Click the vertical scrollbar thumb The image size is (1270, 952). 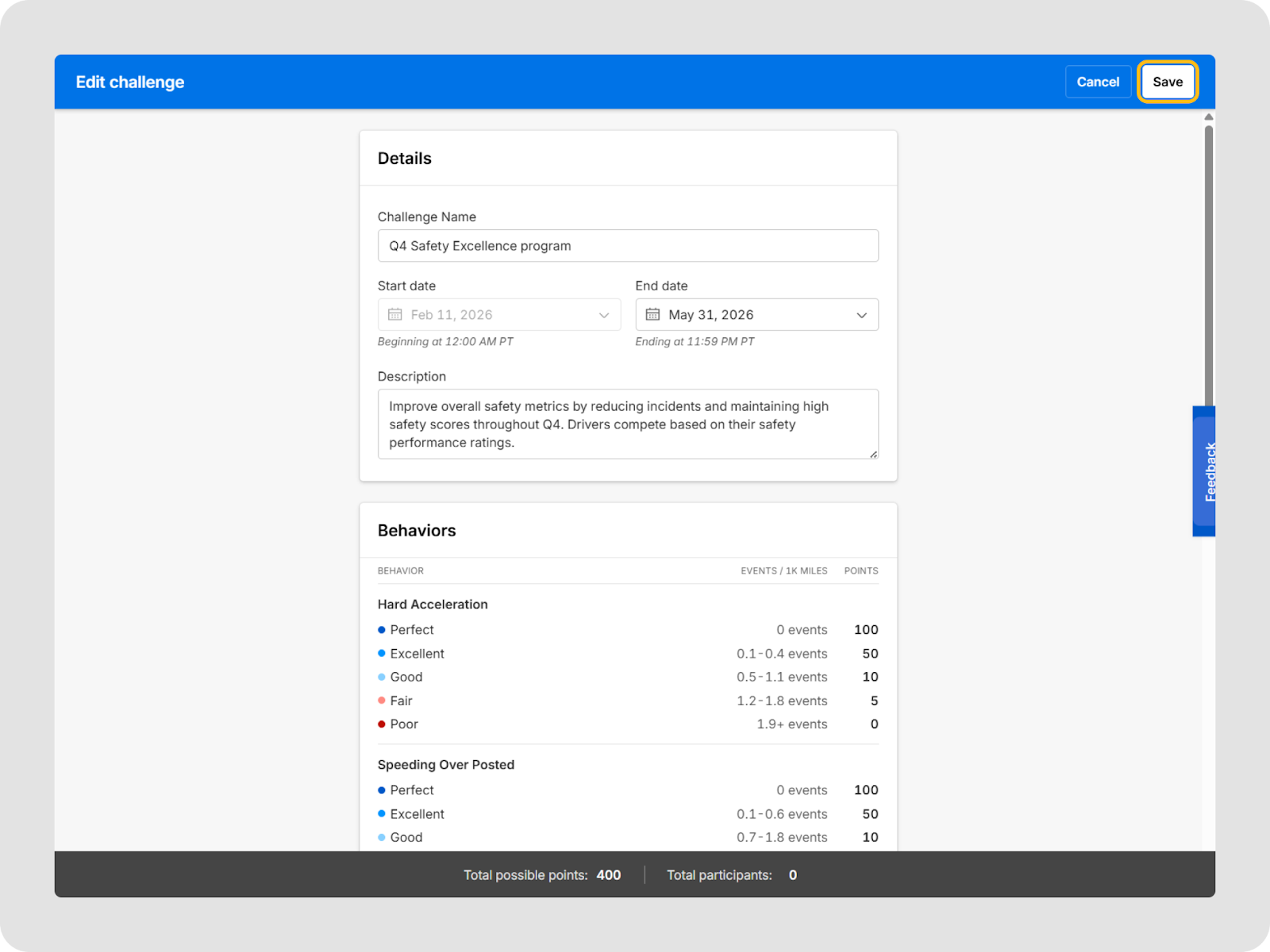1208,262
